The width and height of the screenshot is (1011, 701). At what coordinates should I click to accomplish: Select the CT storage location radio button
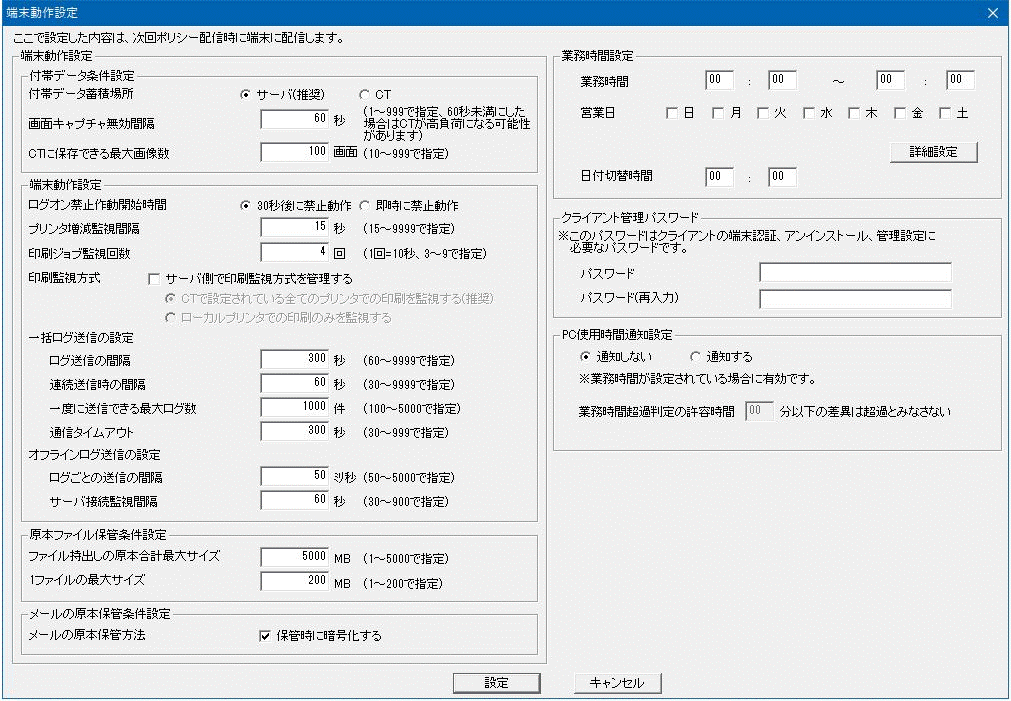364,95
